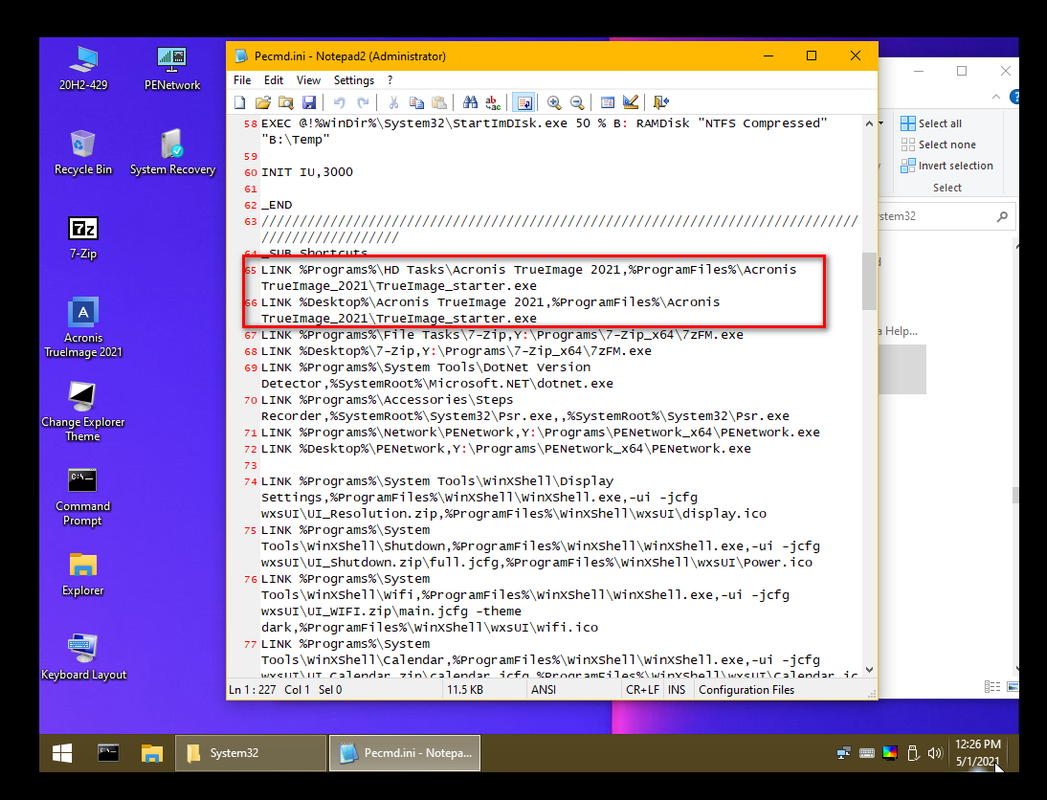This screenshot has width=1047, height=800.
Task: Open the Settings menu
Action: [x=354, y=80]
